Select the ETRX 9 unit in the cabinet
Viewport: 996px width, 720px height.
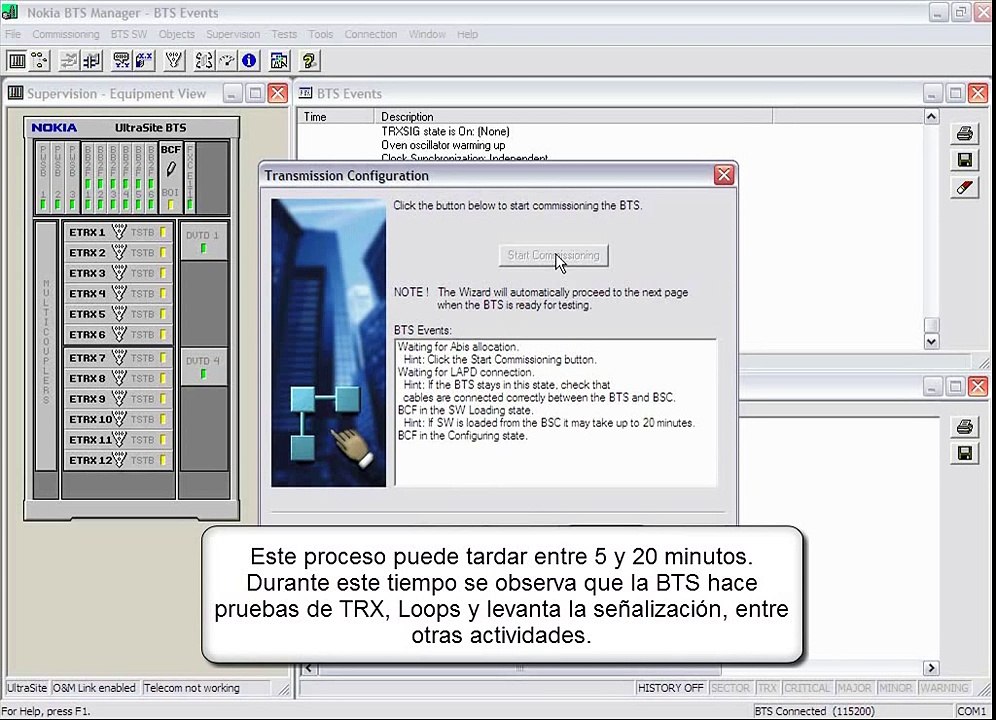(x=118, y=398)
